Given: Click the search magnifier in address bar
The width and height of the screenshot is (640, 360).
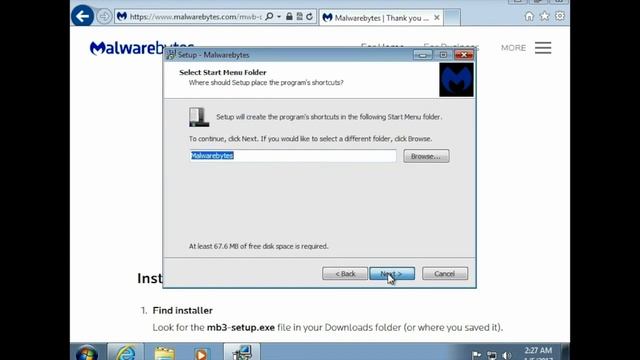Looking at the screenshot, I should (x=269, y=16).
